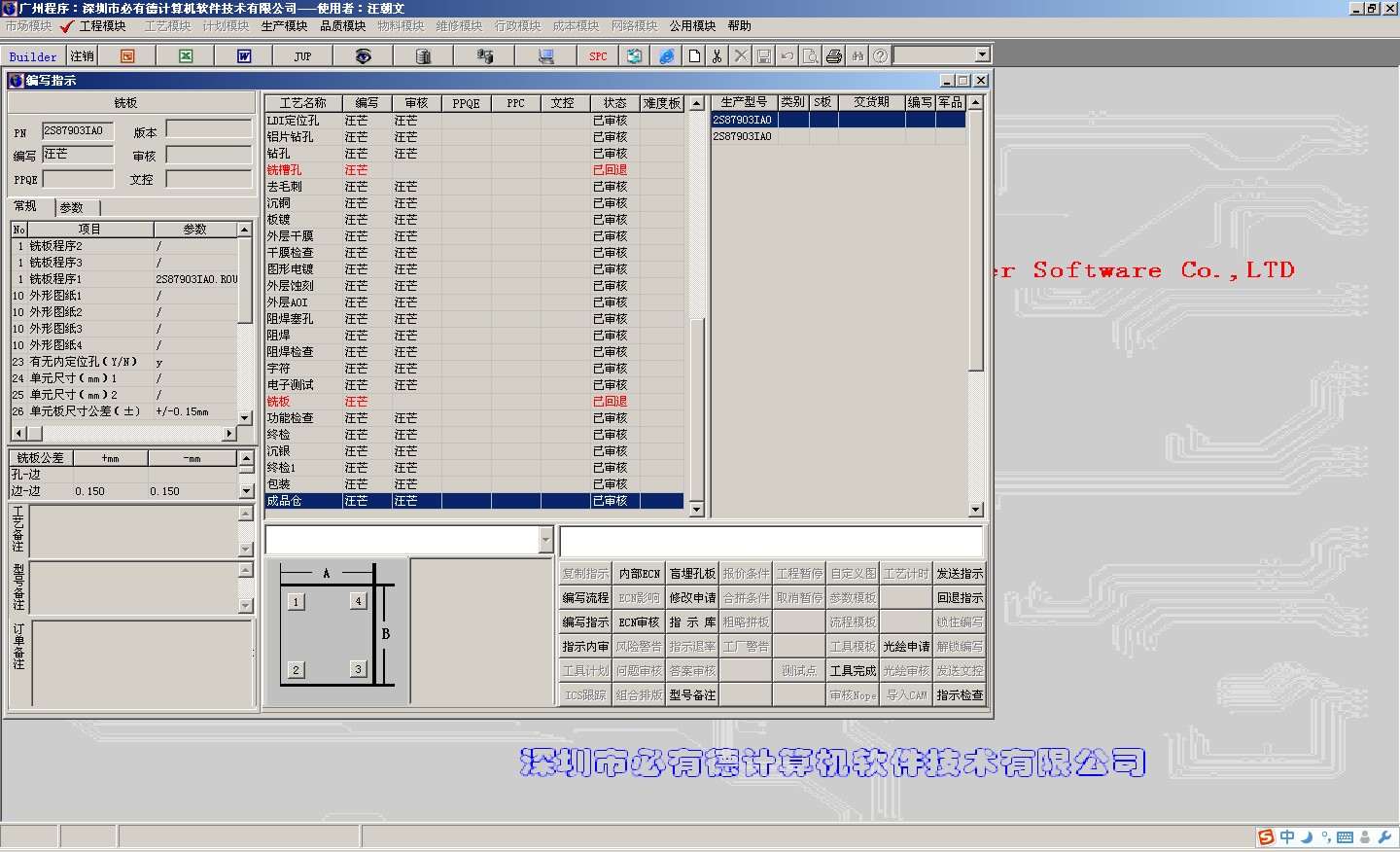The width and height of the screenshot is (1400, 852).
Task: Click the 型号备注 field down arrow
Action: [246, 605]
